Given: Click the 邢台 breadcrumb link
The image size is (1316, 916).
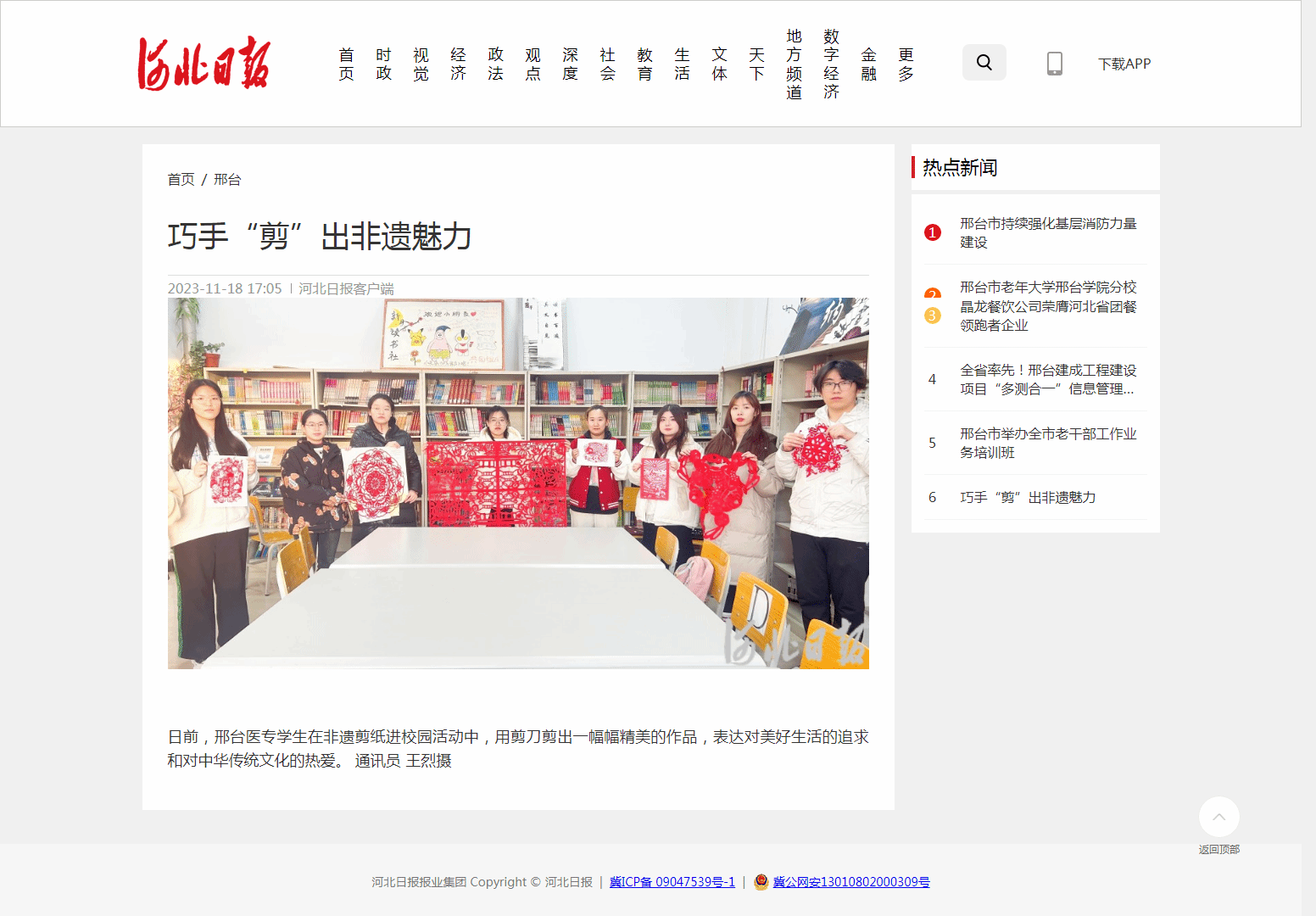Looking at the screenshot, I should pos(227,180).
